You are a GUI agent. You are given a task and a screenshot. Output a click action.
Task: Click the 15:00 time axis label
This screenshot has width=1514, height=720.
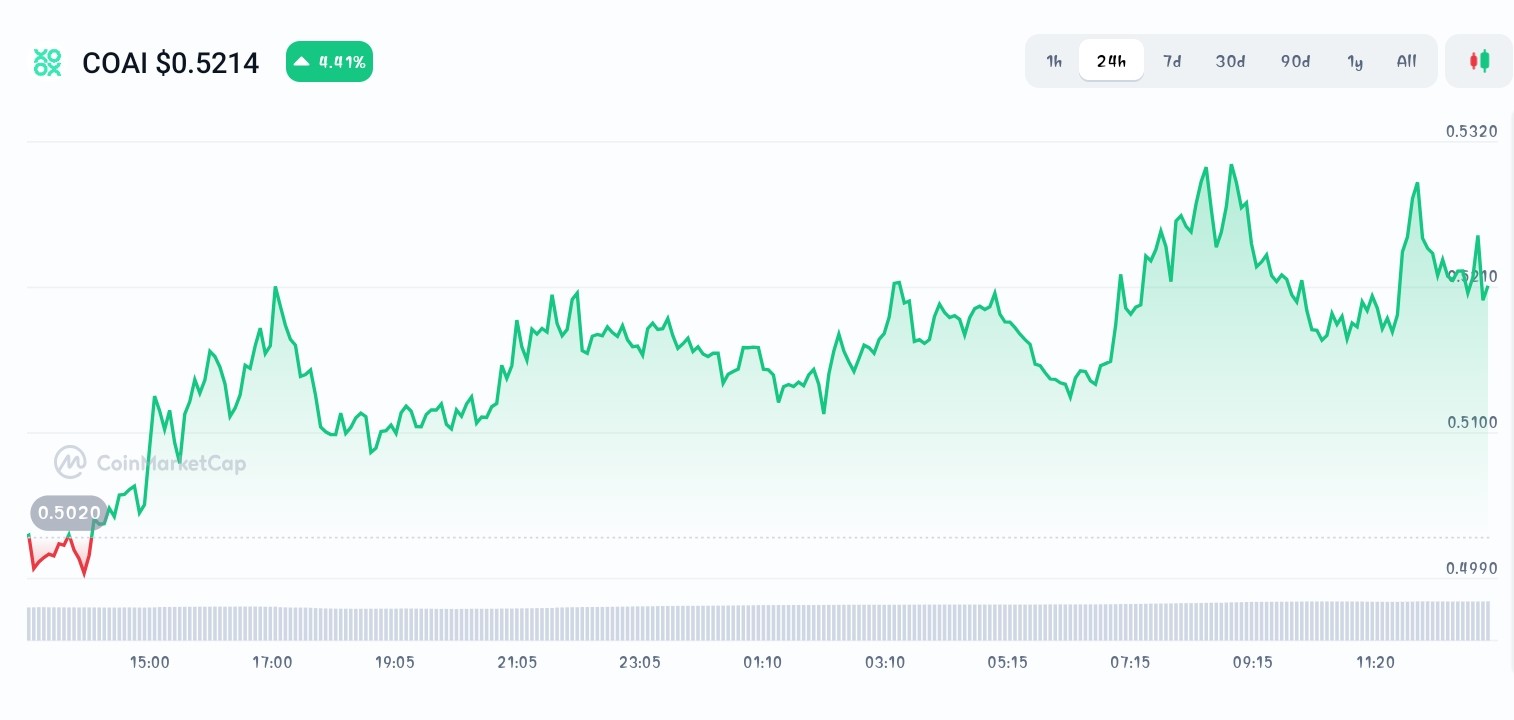tap(150, 662)
